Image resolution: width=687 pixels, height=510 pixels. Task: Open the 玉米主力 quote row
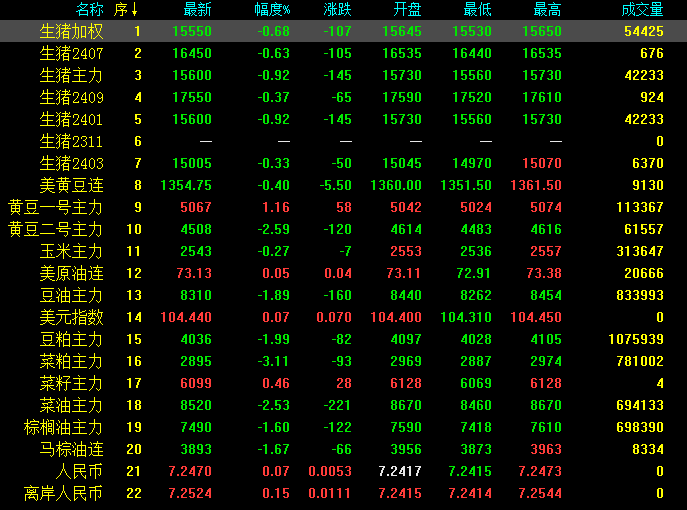click(x=344, y=251)
